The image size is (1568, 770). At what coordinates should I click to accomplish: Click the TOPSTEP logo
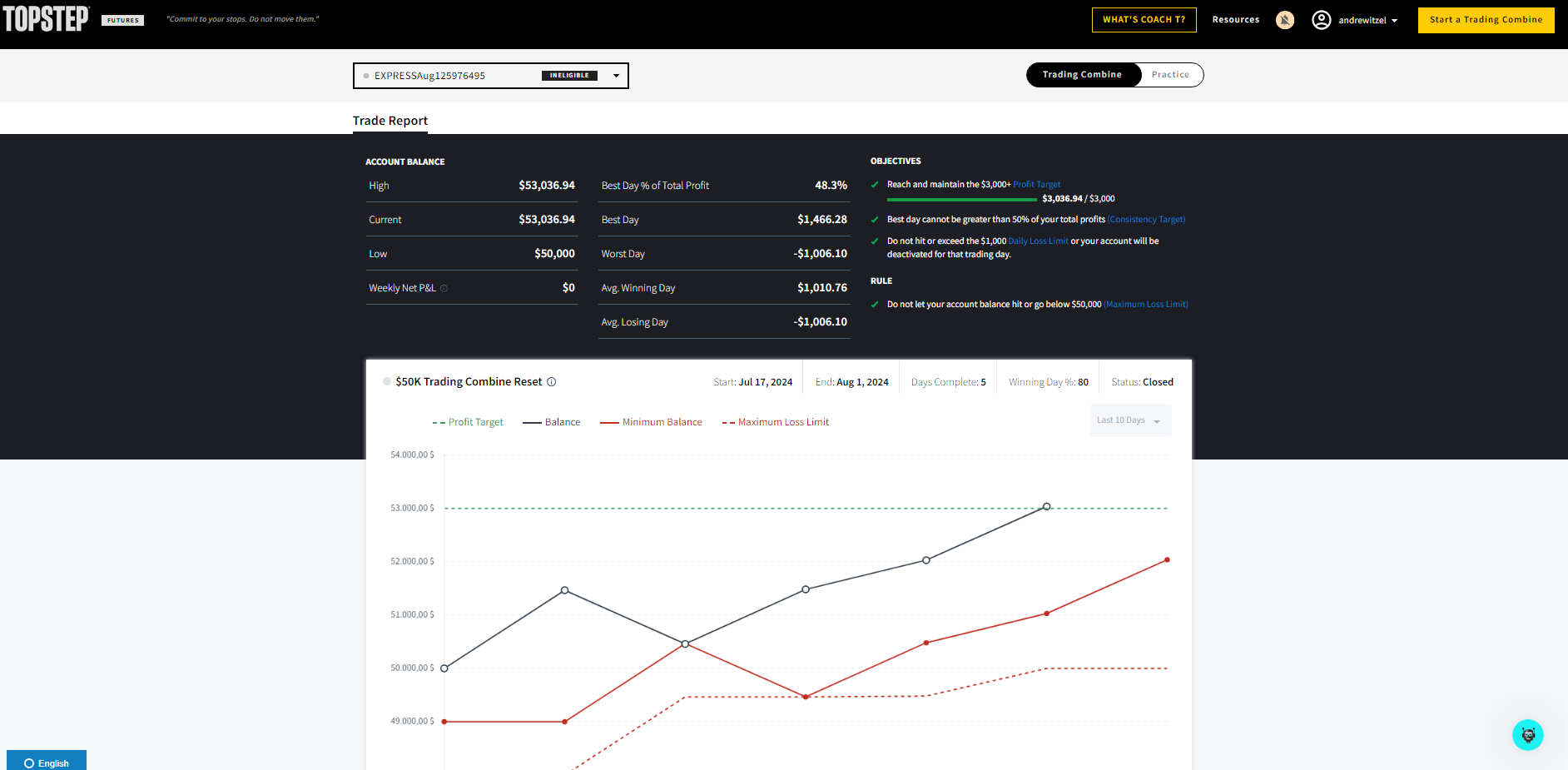[x=47, y=19]
